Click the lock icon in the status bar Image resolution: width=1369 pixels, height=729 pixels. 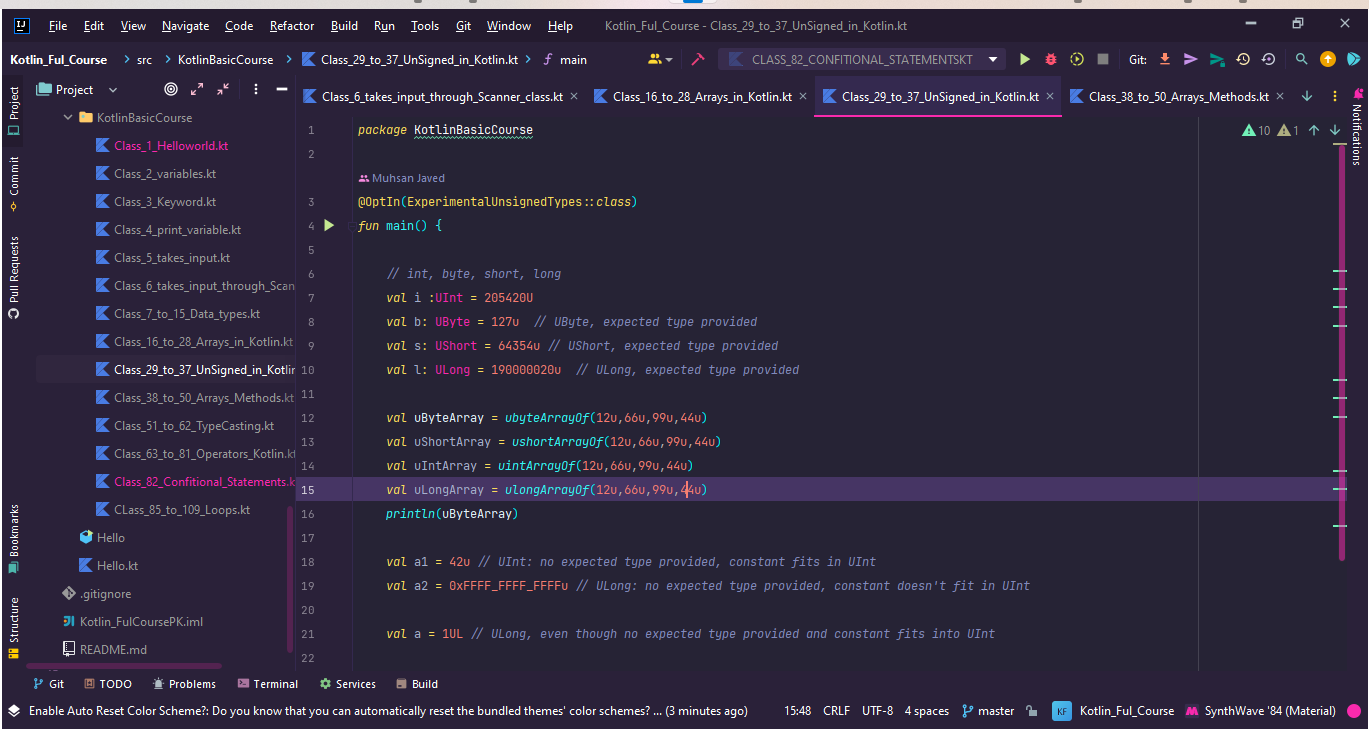[1033, 711]
